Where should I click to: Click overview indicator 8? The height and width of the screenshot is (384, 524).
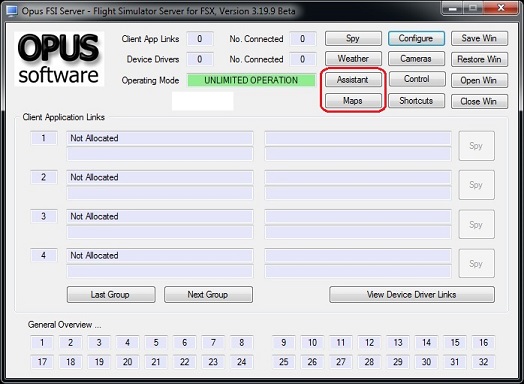[241, 343]
